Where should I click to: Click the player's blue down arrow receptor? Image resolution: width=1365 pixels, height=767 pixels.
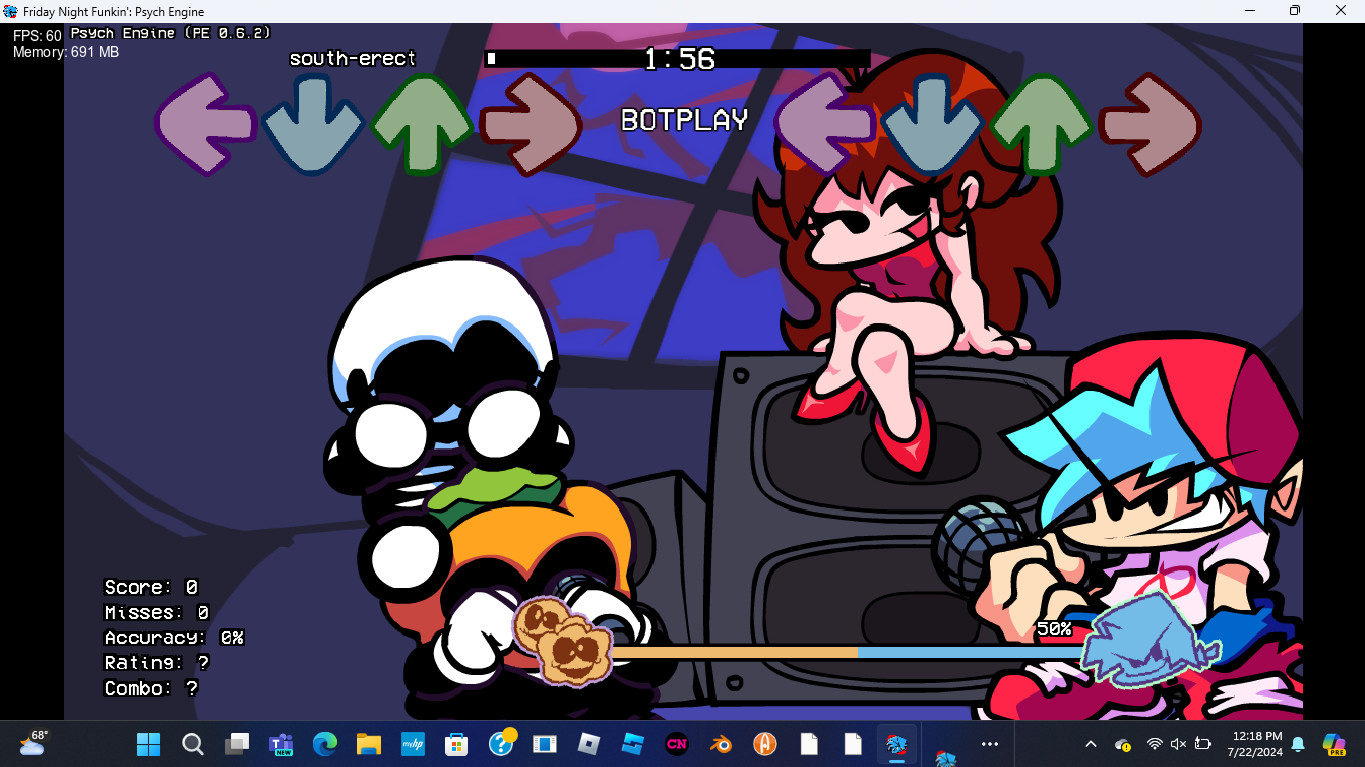point(932,124)
